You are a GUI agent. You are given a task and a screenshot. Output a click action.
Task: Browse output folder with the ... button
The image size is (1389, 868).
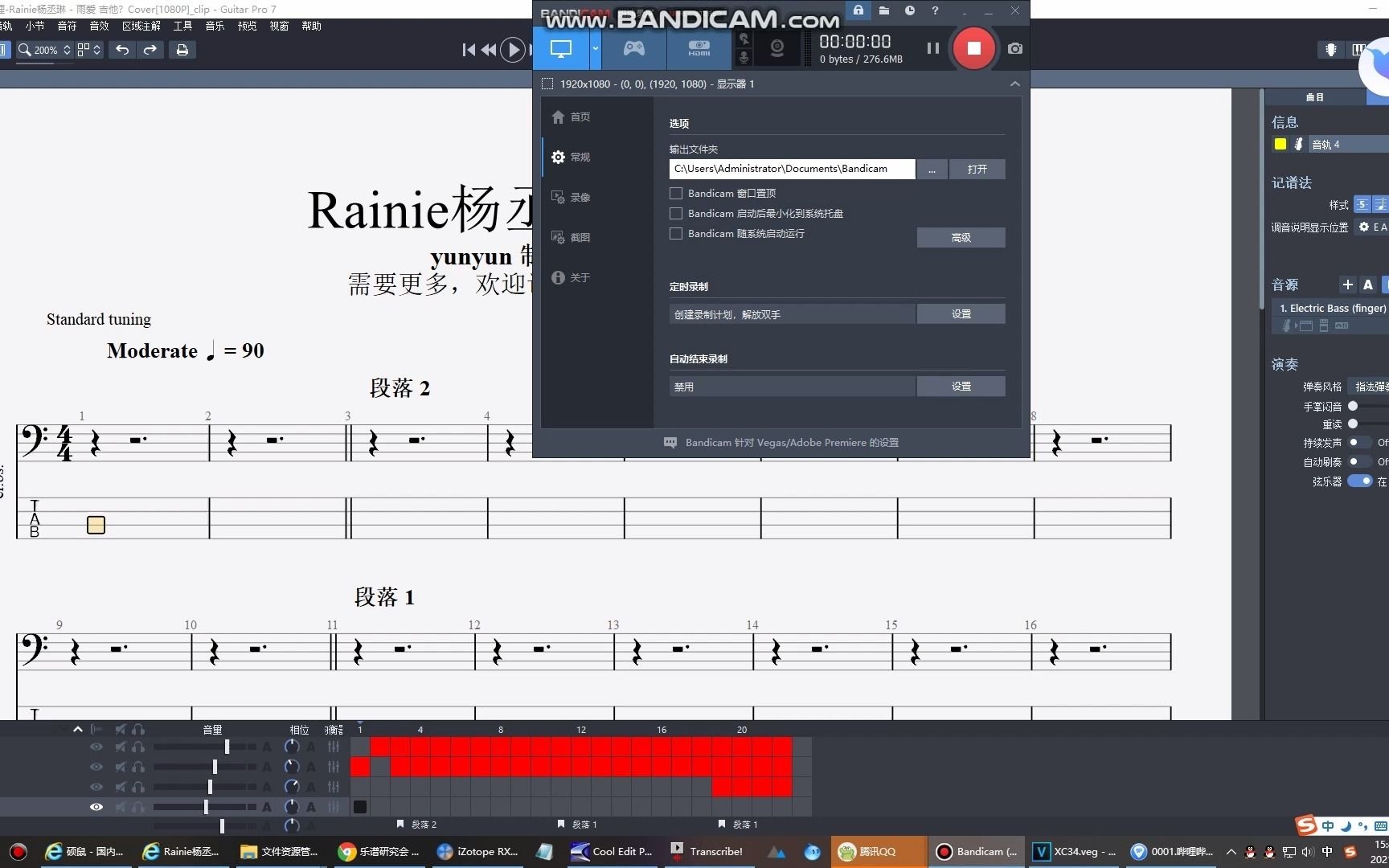coord(932,169)
